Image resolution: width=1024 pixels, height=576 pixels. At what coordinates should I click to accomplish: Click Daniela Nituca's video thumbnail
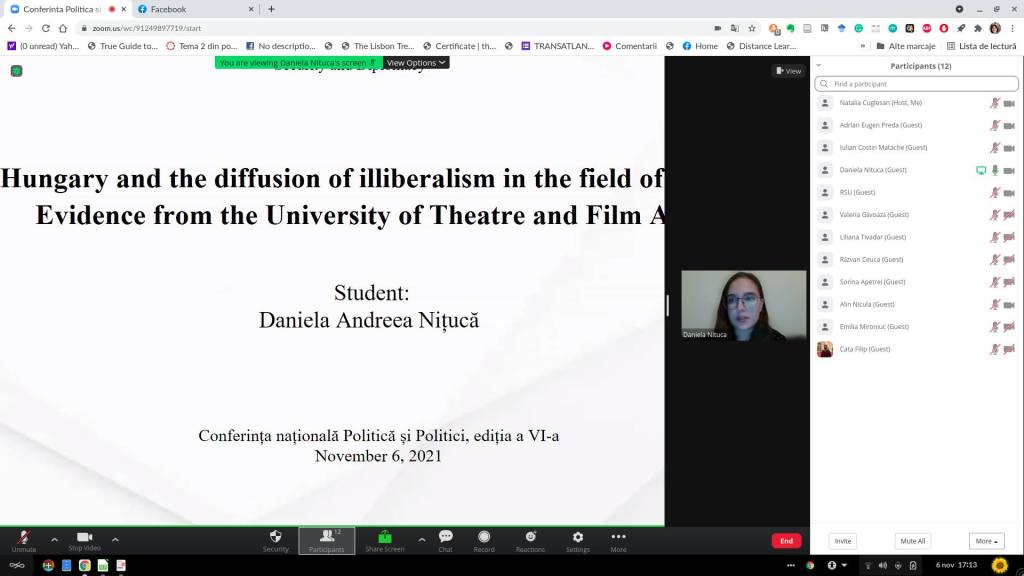pyautogui.click(x=743, y=305)
